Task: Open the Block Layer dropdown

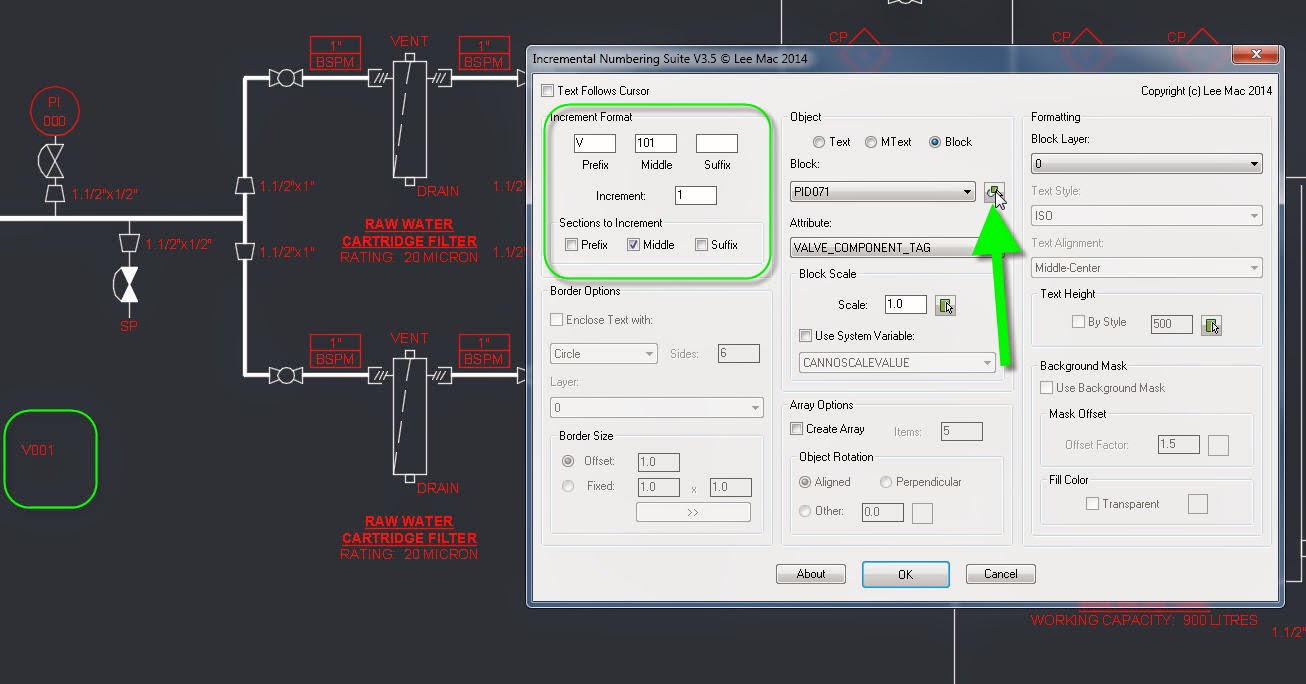Action: coord(1146,164)
